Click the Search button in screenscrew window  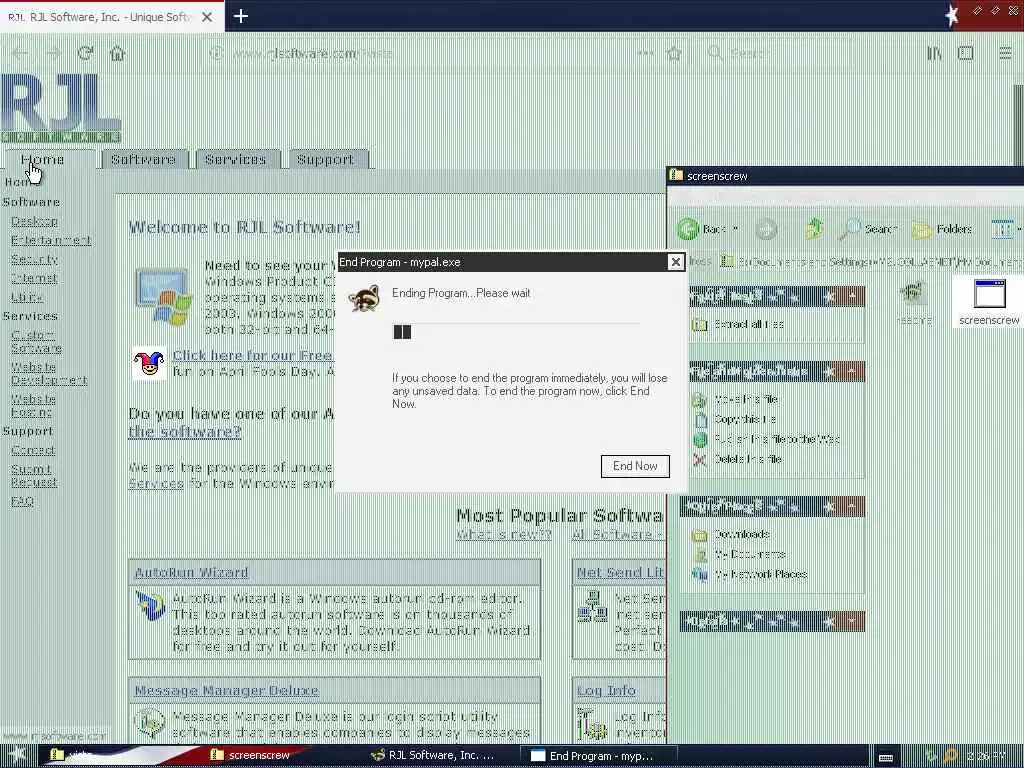(x=869, y=229)
